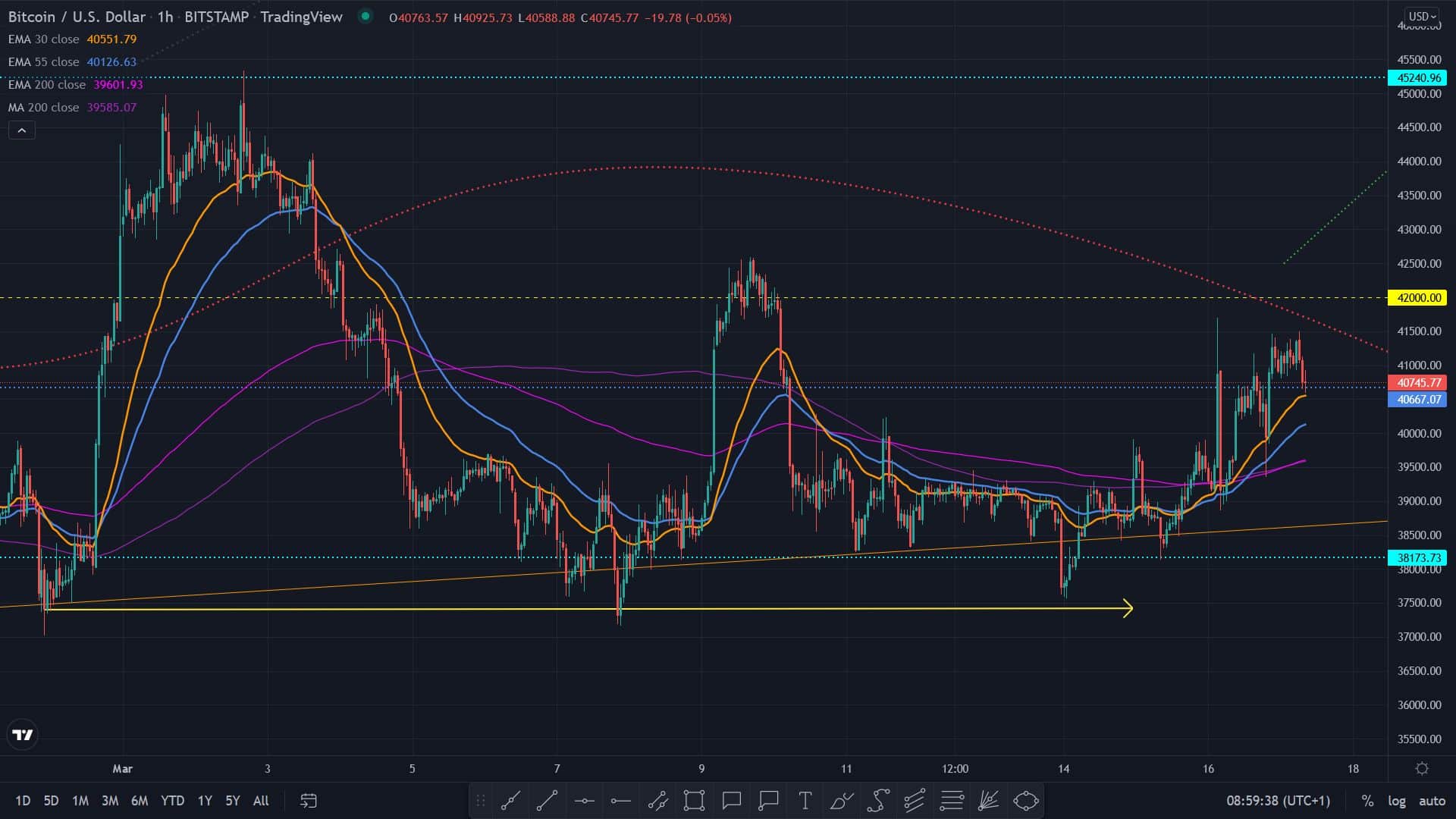The image size is (1456, 819).
Task: Choose the horizontal line drawing tool
Action: click(584, 800)
